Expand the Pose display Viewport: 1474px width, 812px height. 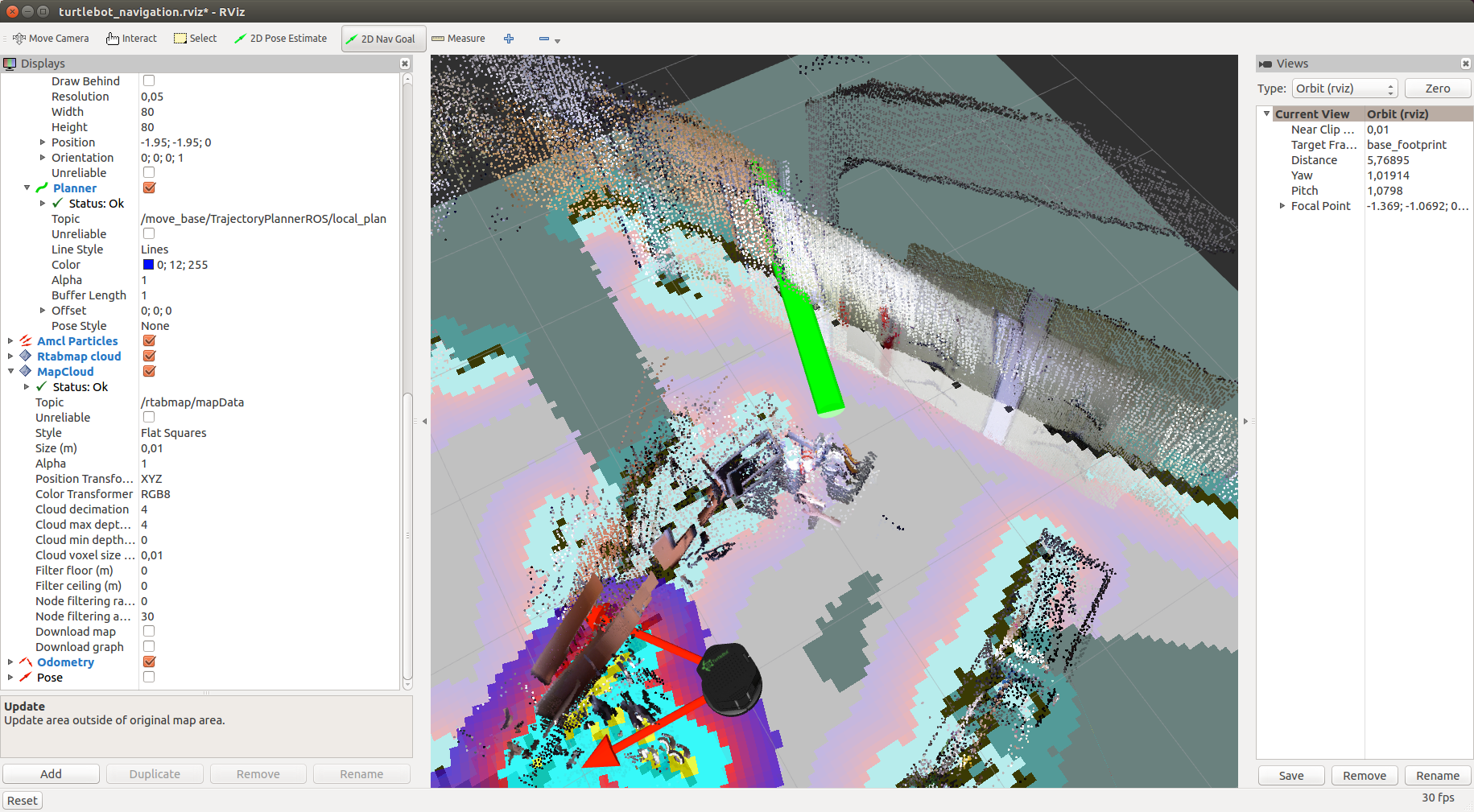pos(10,678)
